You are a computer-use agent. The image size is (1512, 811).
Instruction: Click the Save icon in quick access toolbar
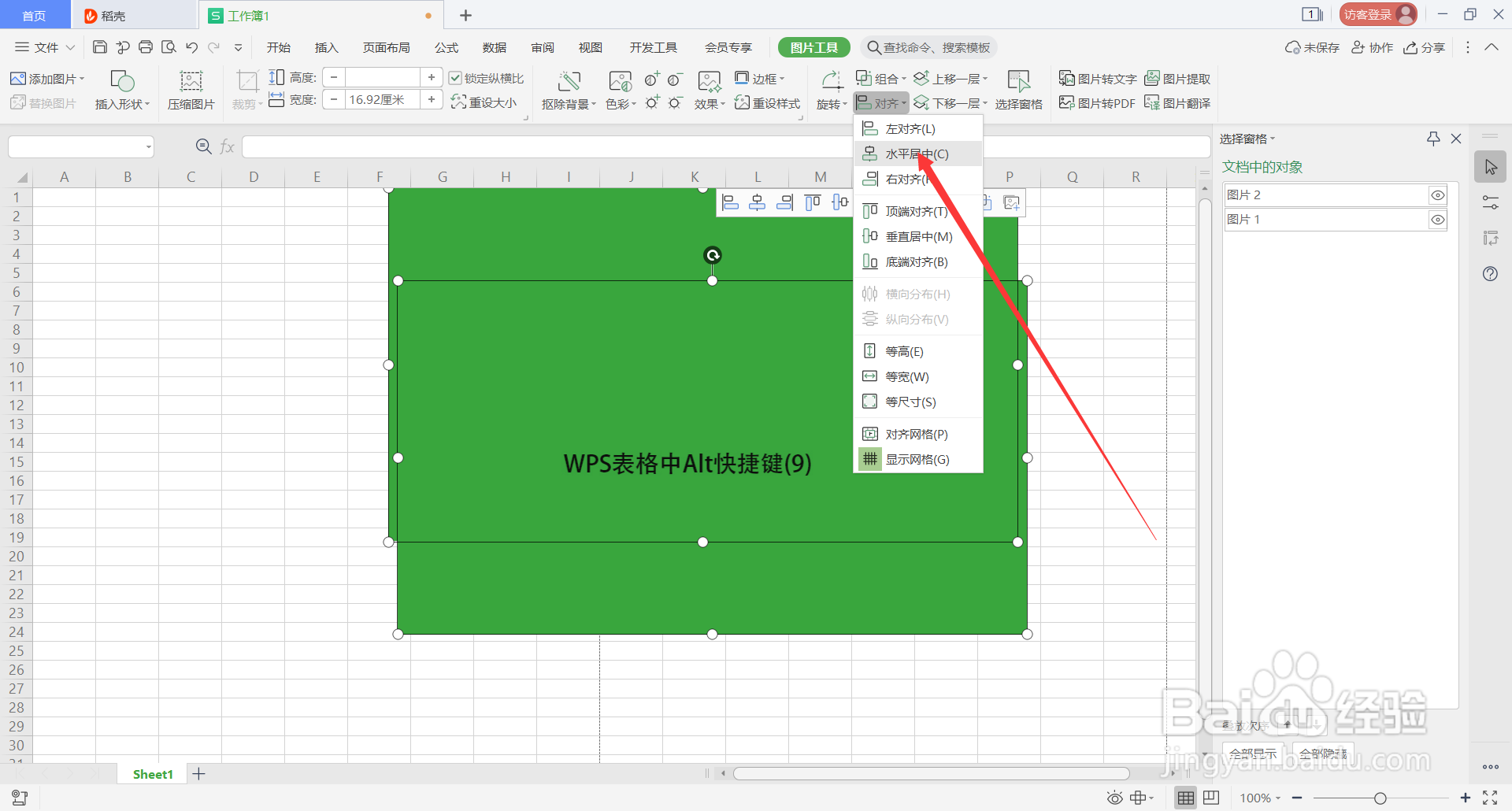100,47
